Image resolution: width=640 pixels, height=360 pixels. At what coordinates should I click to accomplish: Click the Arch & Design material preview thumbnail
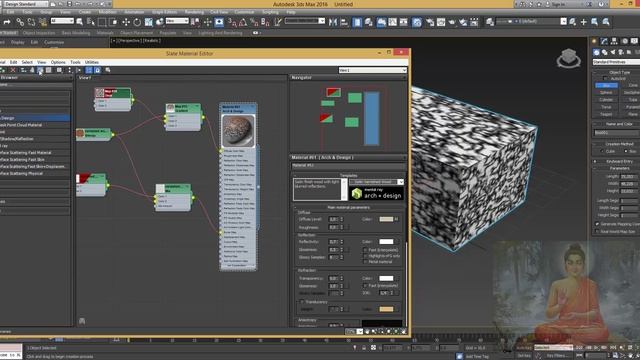[238, 131]
